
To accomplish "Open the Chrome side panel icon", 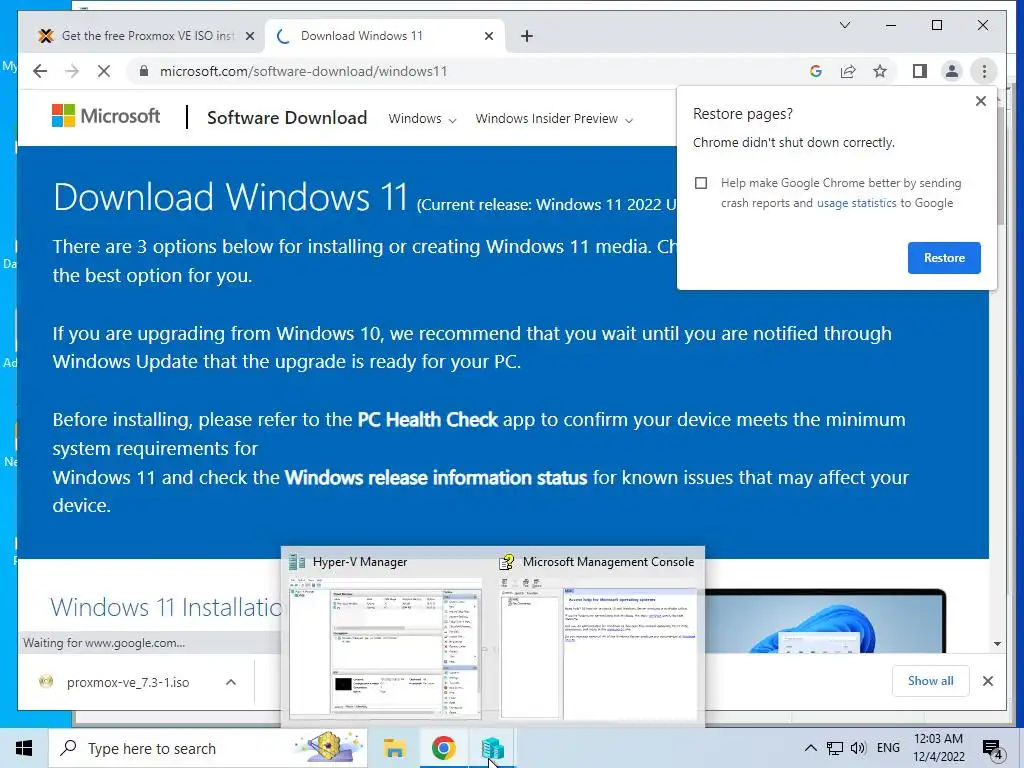I will (920, 71).
